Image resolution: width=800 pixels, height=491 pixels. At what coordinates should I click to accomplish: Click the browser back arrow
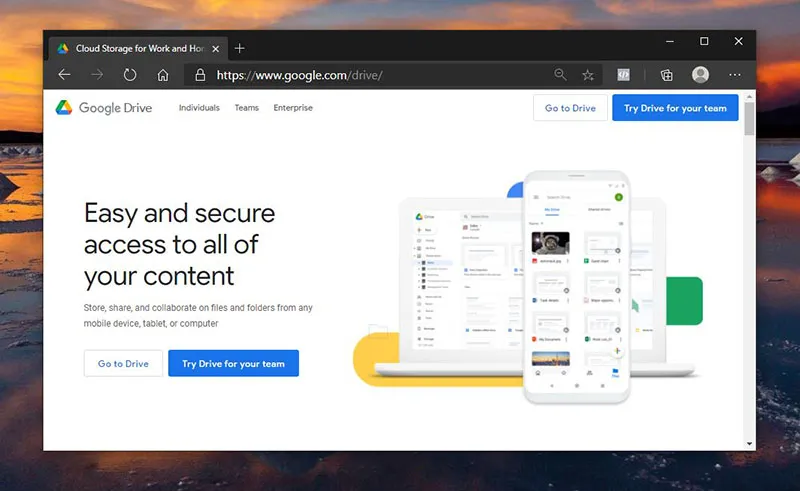pyautogui.click(x=65, y=75)
